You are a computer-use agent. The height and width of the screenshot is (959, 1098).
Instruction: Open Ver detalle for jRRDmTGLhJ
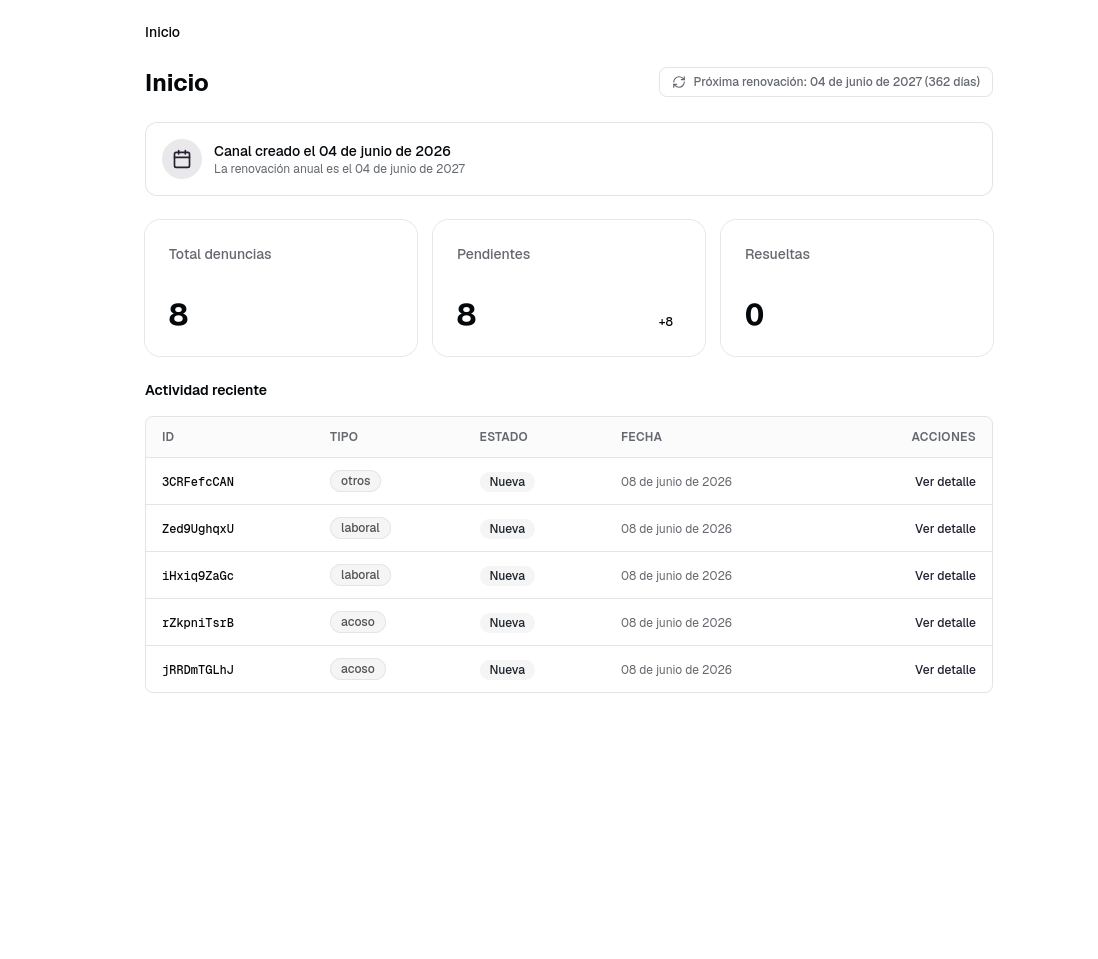click(x=945, y=669)
